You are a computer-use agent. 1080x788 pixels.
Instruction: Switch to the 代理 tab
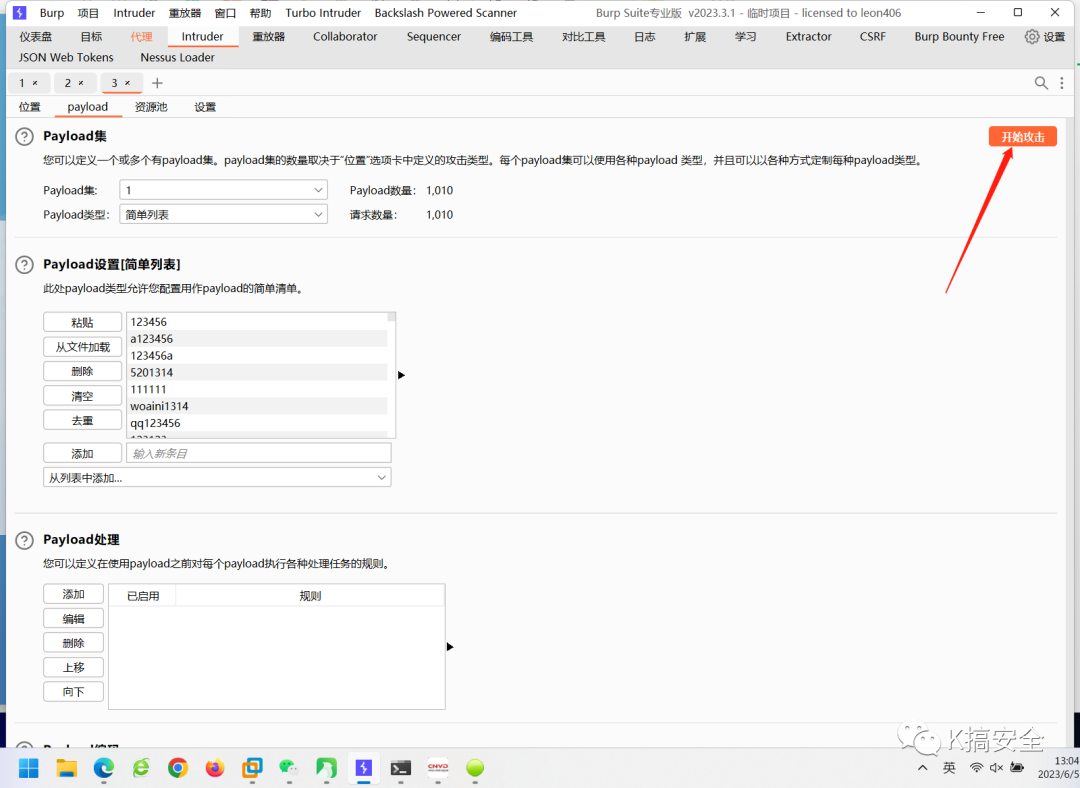click(141, 37)
